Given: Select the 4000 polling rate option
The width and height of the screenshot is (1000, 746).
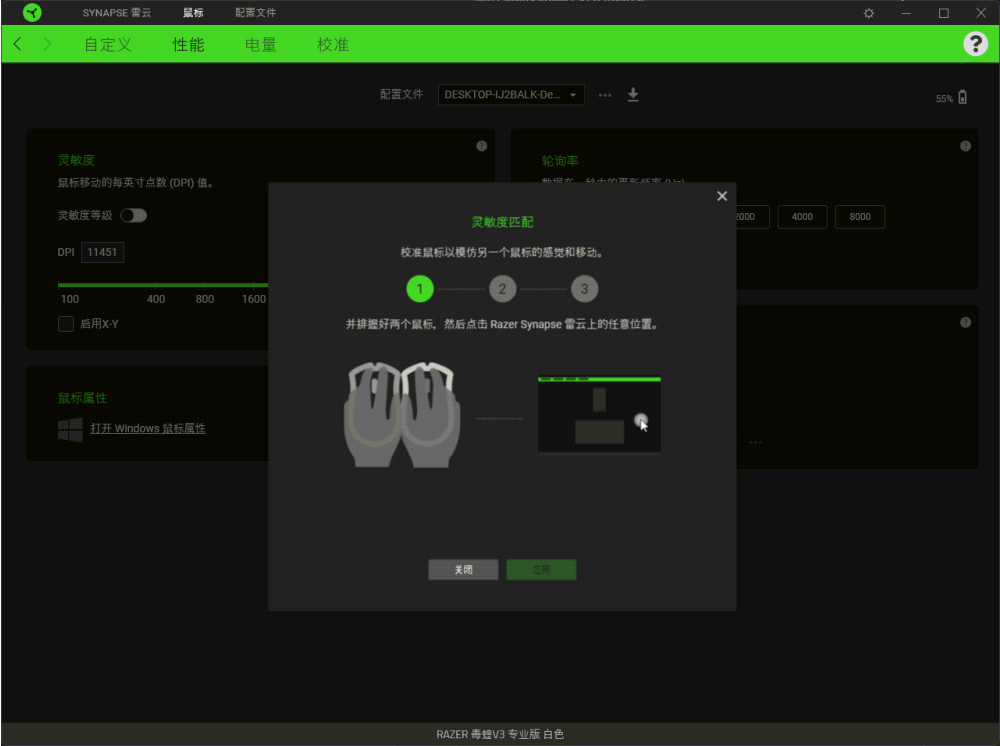Looking at the screenshot, I should pyautogui.click(x=801, y=217).
